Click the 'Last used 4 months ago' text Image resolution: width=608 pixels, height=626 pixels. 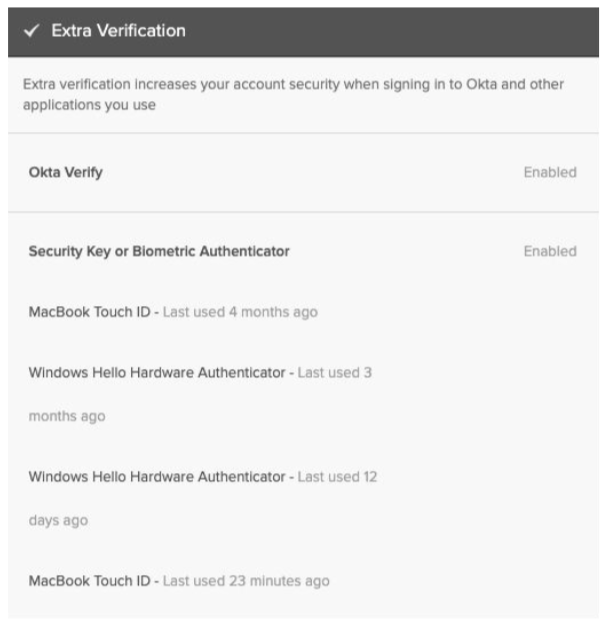click(240, 312)
